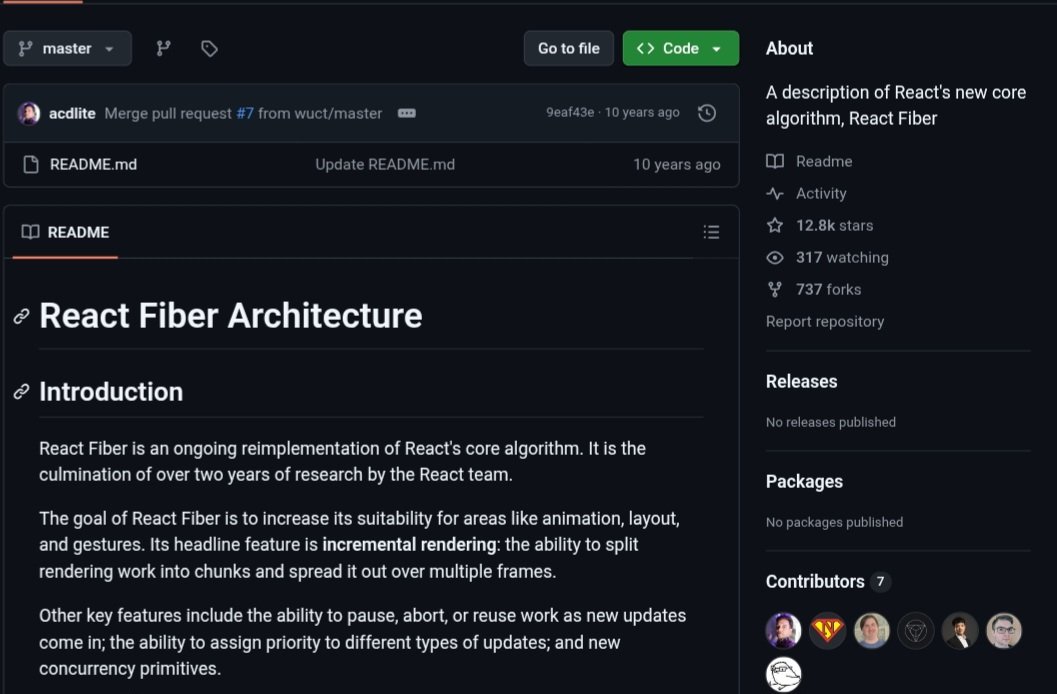Click the 'No releases published' text
This screenshot has width=1057, height=694.
click(x=830, y=422)
